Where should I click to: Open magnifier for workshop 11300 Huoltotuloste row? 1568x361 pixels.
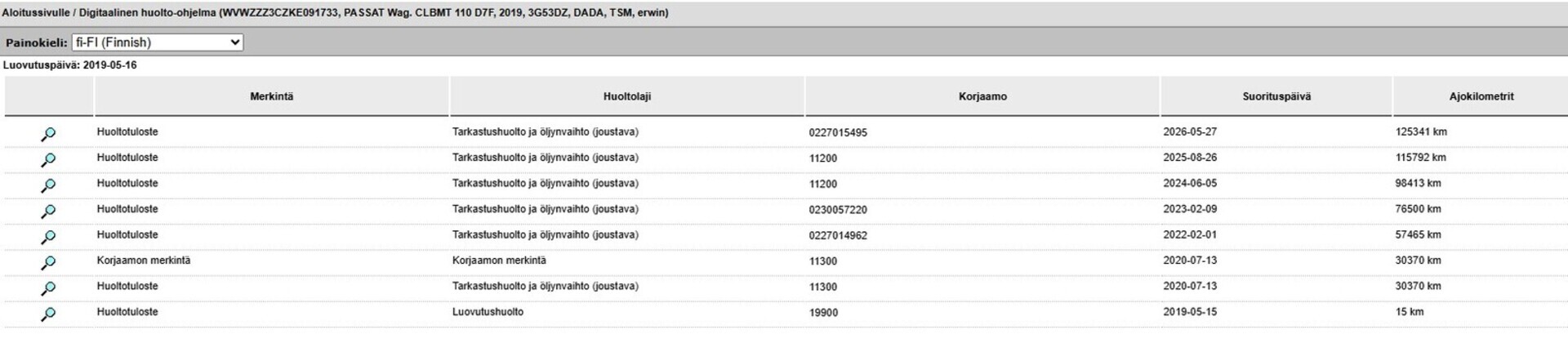[x=48, y=288]
